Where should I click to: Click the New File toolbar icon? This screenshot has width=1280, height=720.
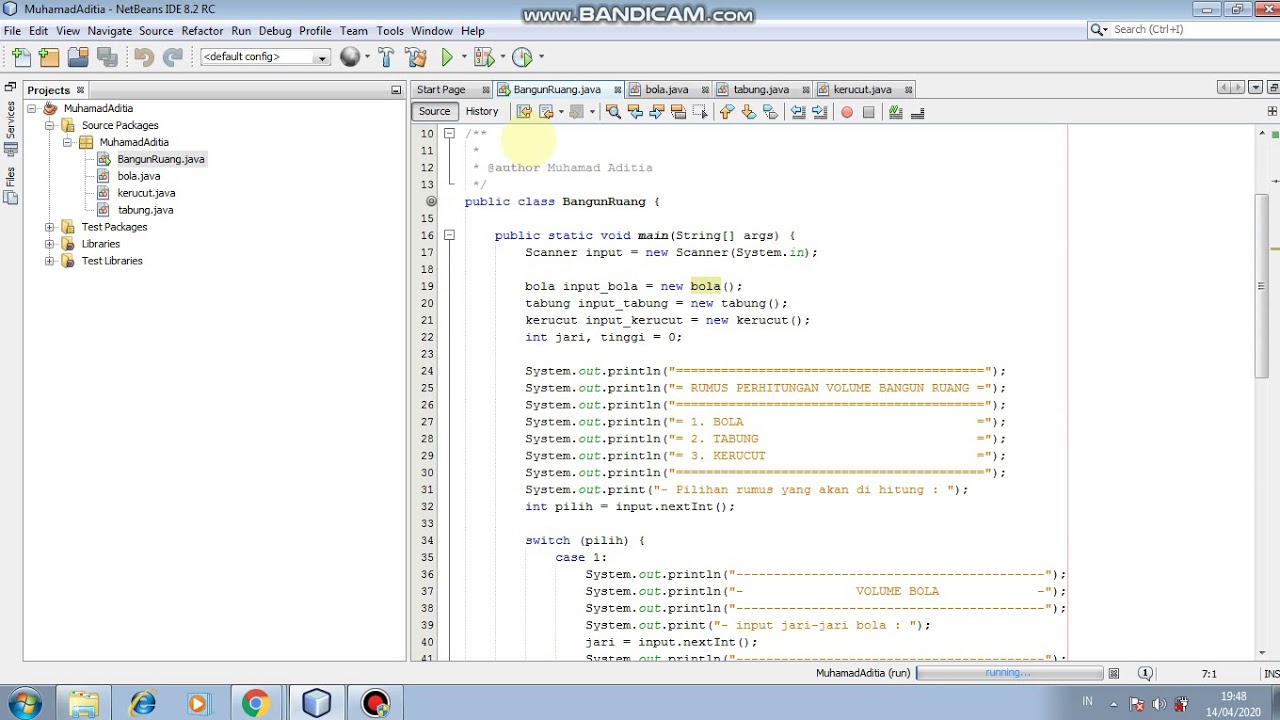(21, 58)
